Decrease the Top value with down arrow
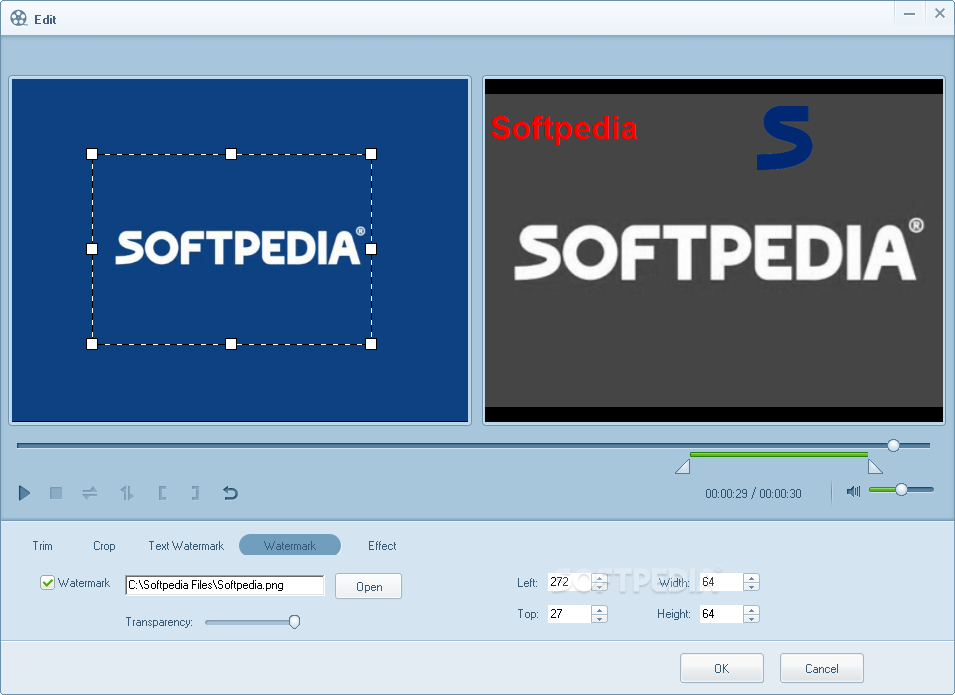 pos(600,618)
